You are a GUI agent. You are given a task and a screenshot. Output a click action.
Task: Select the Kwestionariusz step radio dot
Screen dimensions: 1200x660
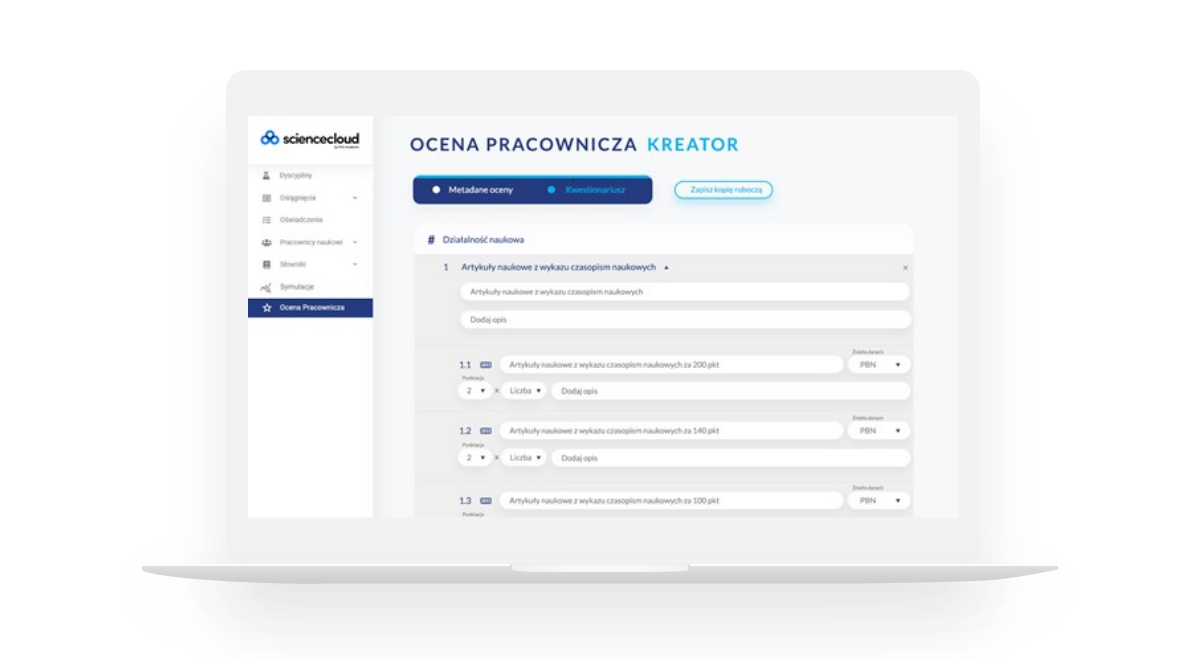click(x=551, y=189)
